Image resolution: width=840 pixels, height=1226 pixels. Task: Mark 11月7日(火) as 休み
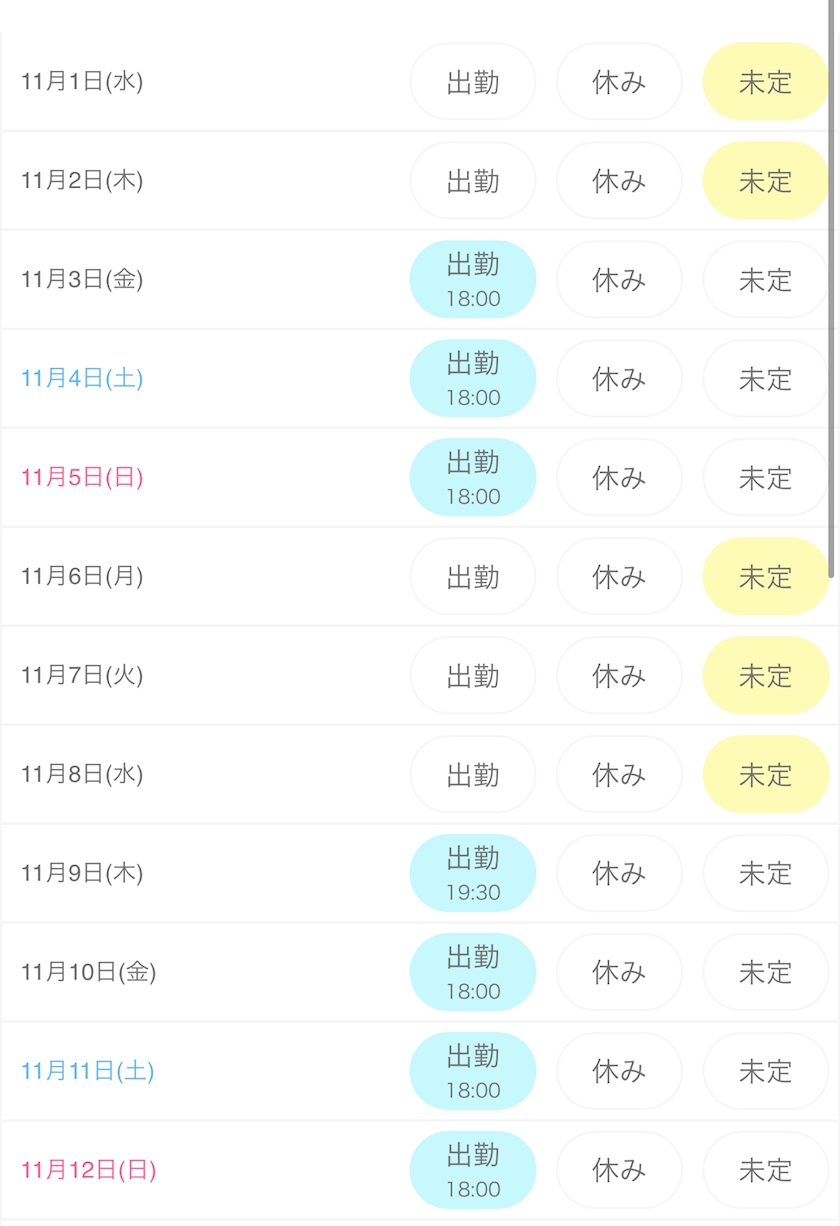tap(619, 676)
